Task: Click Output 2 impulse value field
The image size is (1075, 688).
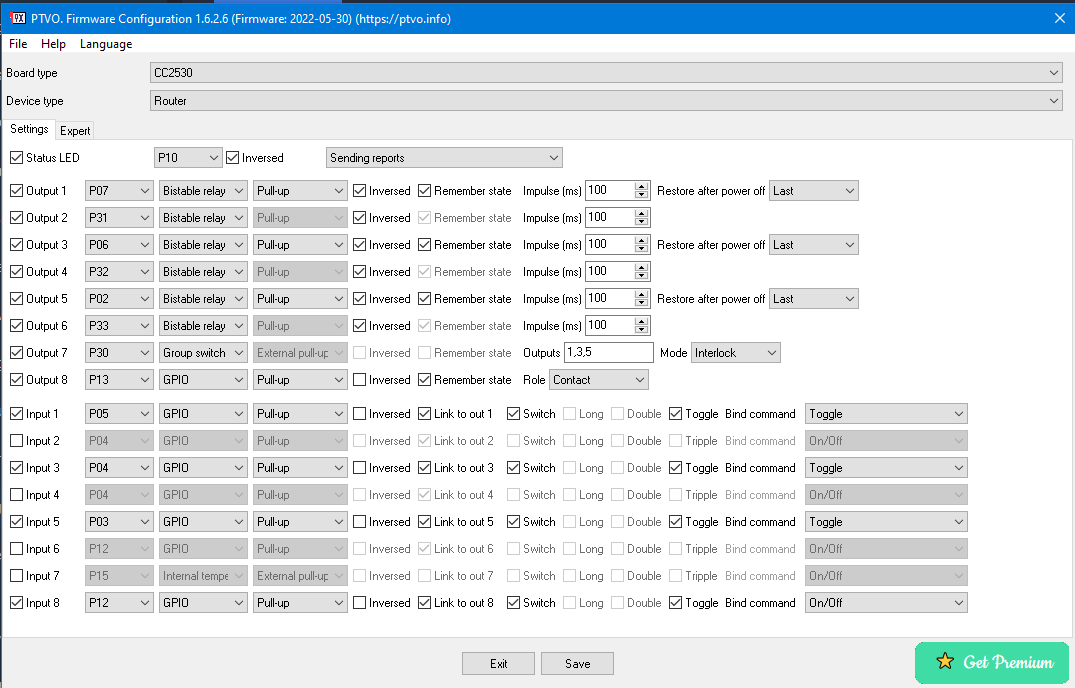Action: [x=609, y=218]
